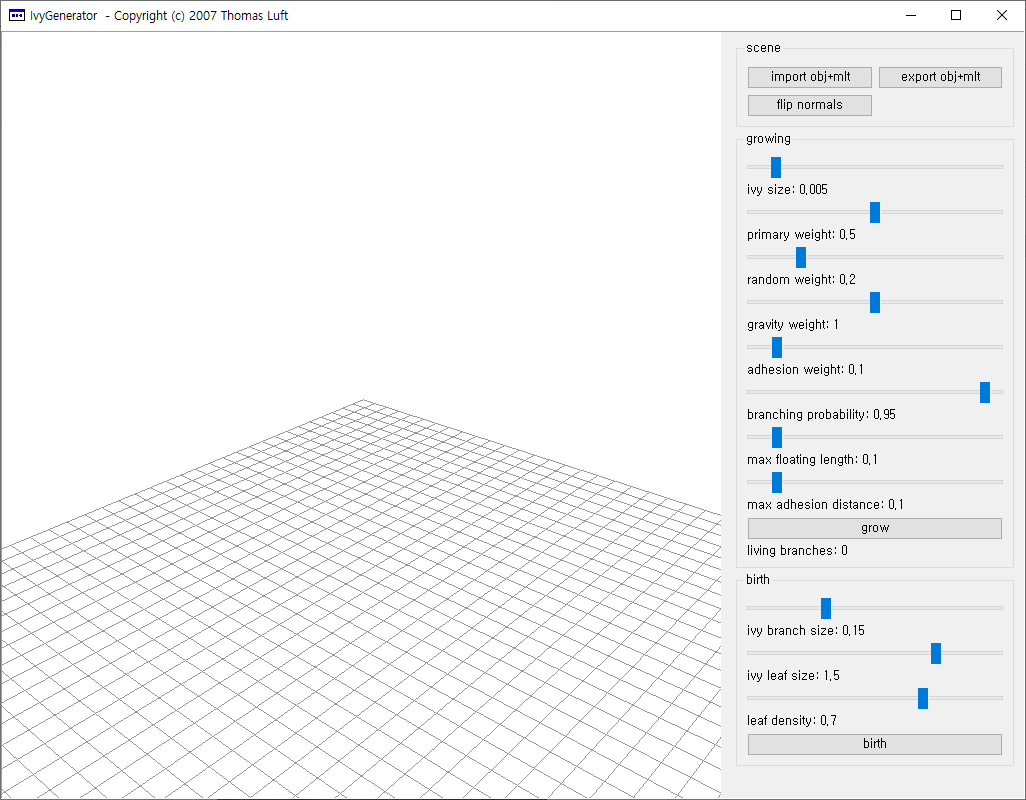Click the 3D grid floor viewport
1026x800 pixels.
(x=361, y=415)
